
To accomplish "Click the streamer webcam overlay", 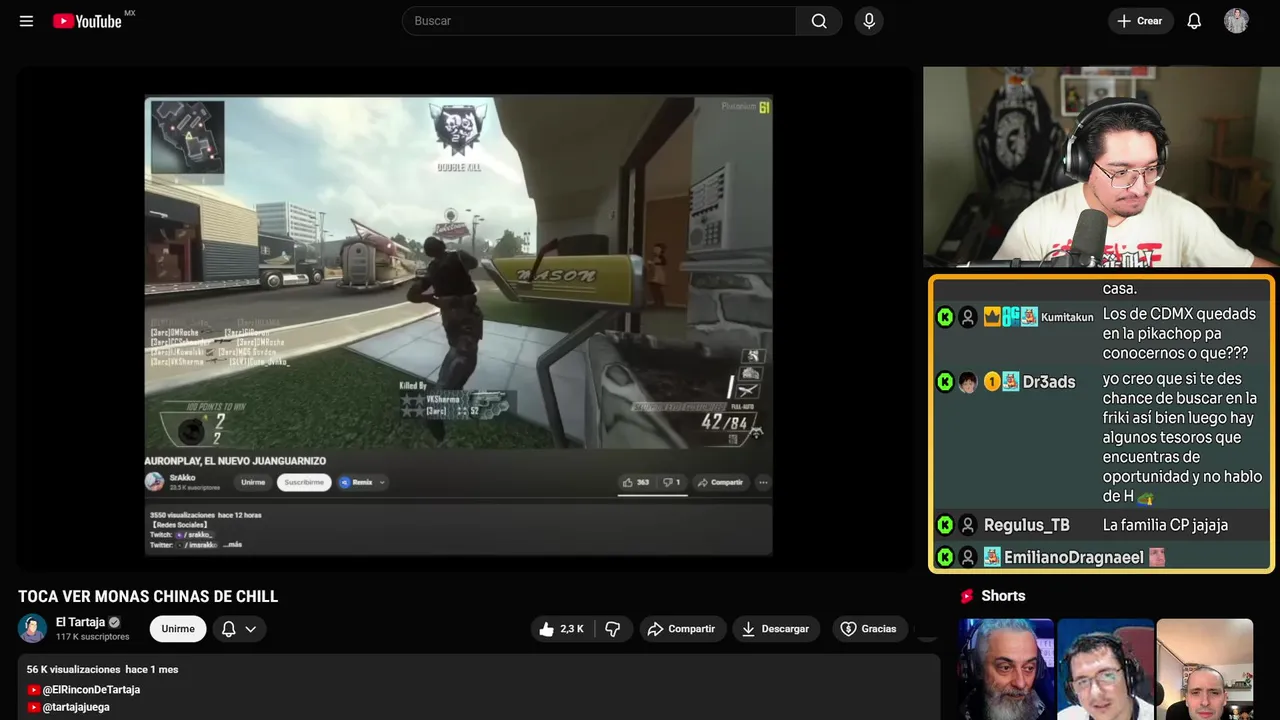I will (x=1101, y=167).
